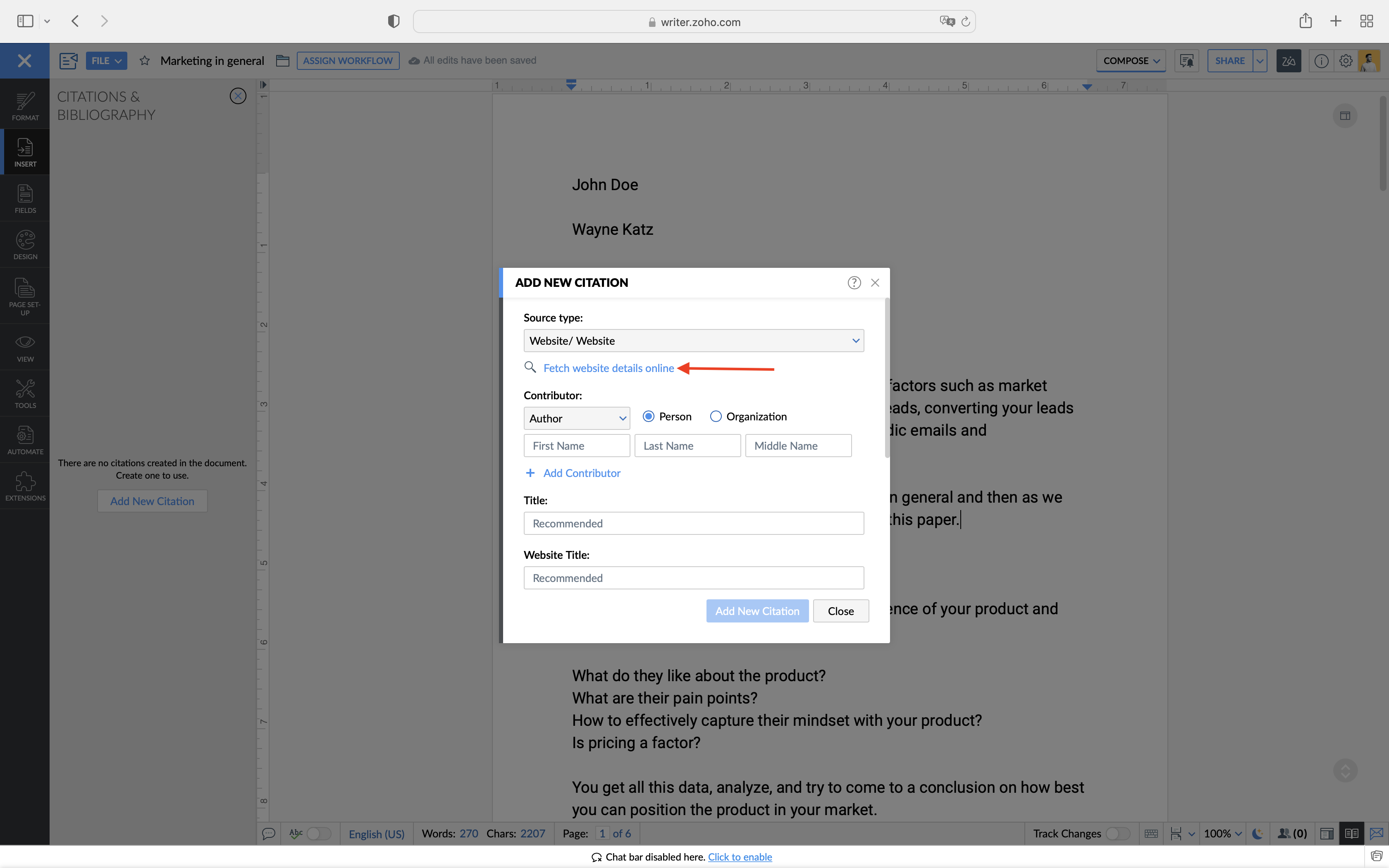Open the Tools sidebar tab
Image resolution: width=1389 pixels, height=868 pixels.
pos(25,393)
